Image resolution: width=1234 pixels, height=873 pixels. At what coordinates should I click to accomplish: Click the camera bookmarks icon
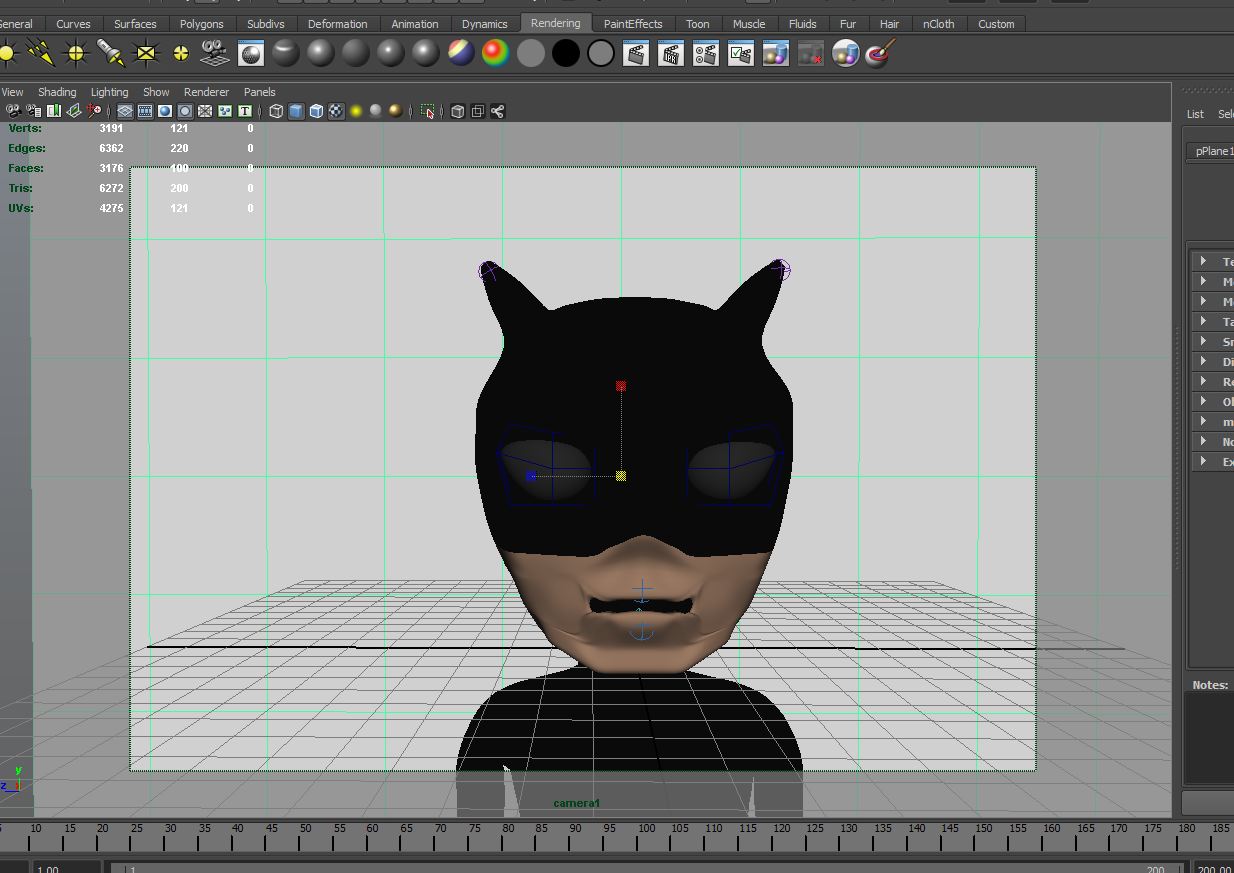(x=54, y=111)
